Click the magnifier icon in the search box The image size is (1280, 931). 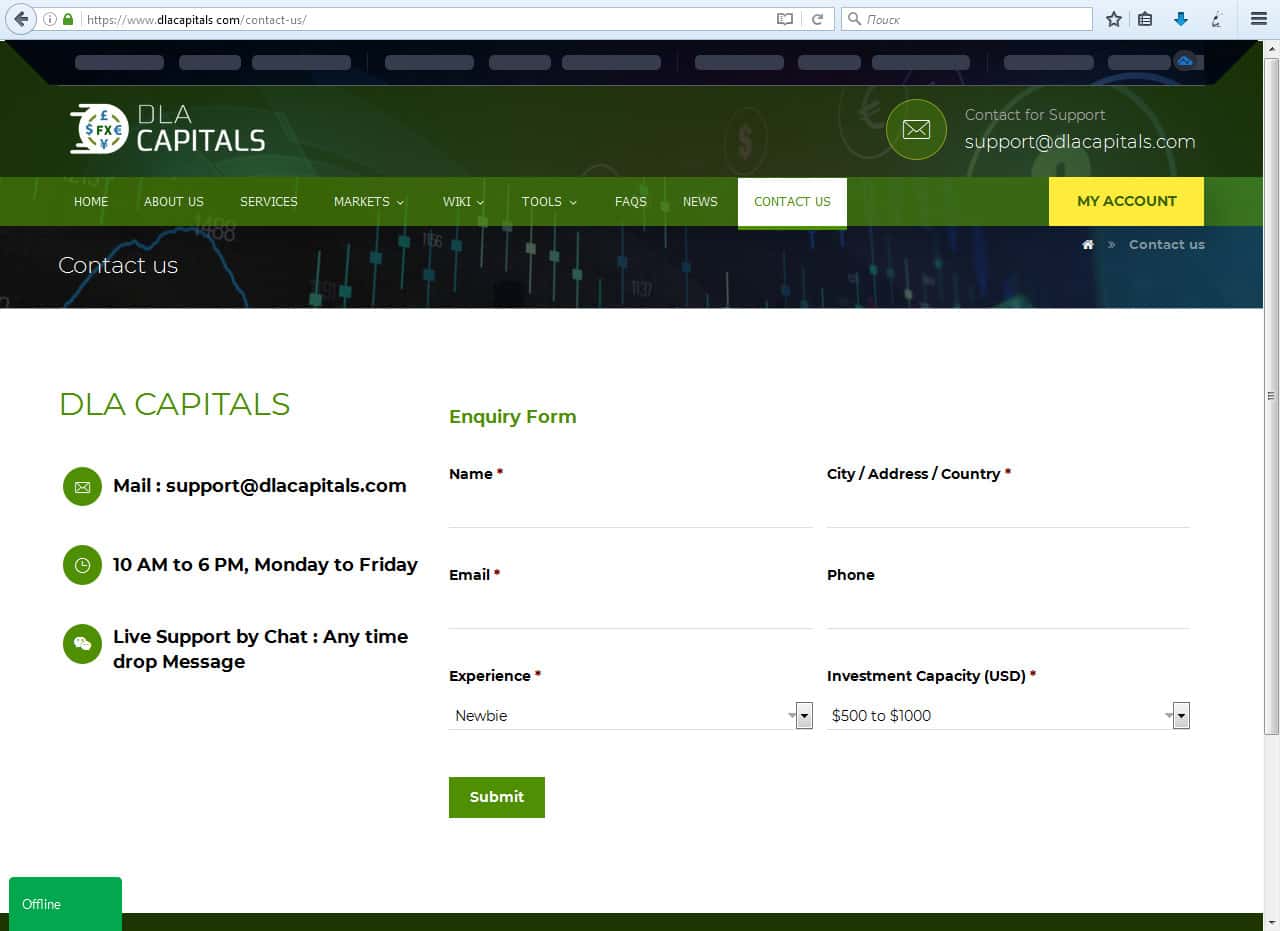tap(854, 19)
